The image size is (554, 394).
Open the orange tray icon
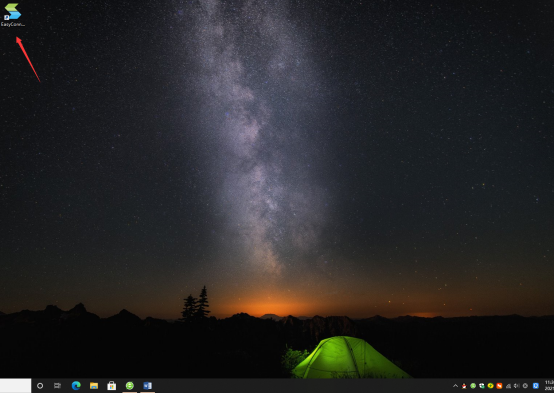tap(499, 386)
